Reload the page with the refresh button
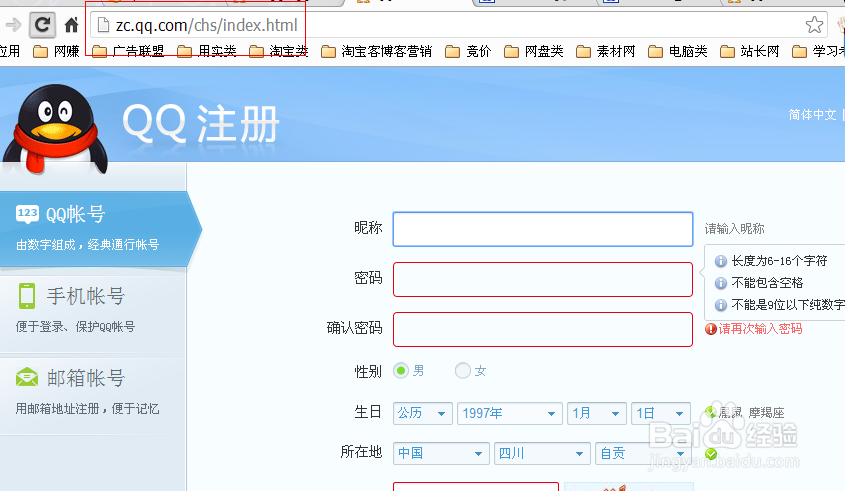The height and width of the screenshot is (491, 845). 42,25
